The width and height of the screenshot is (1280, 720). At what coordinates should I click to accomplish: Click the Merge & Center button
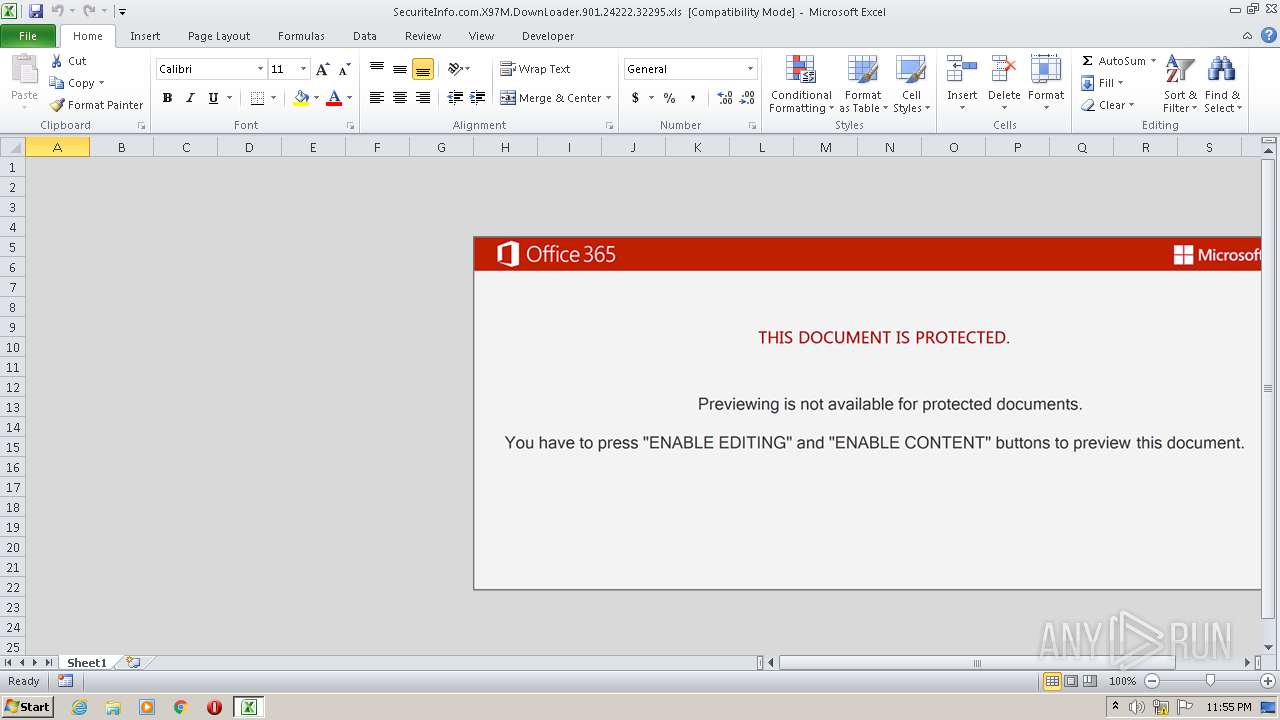[x=550, y=98]
